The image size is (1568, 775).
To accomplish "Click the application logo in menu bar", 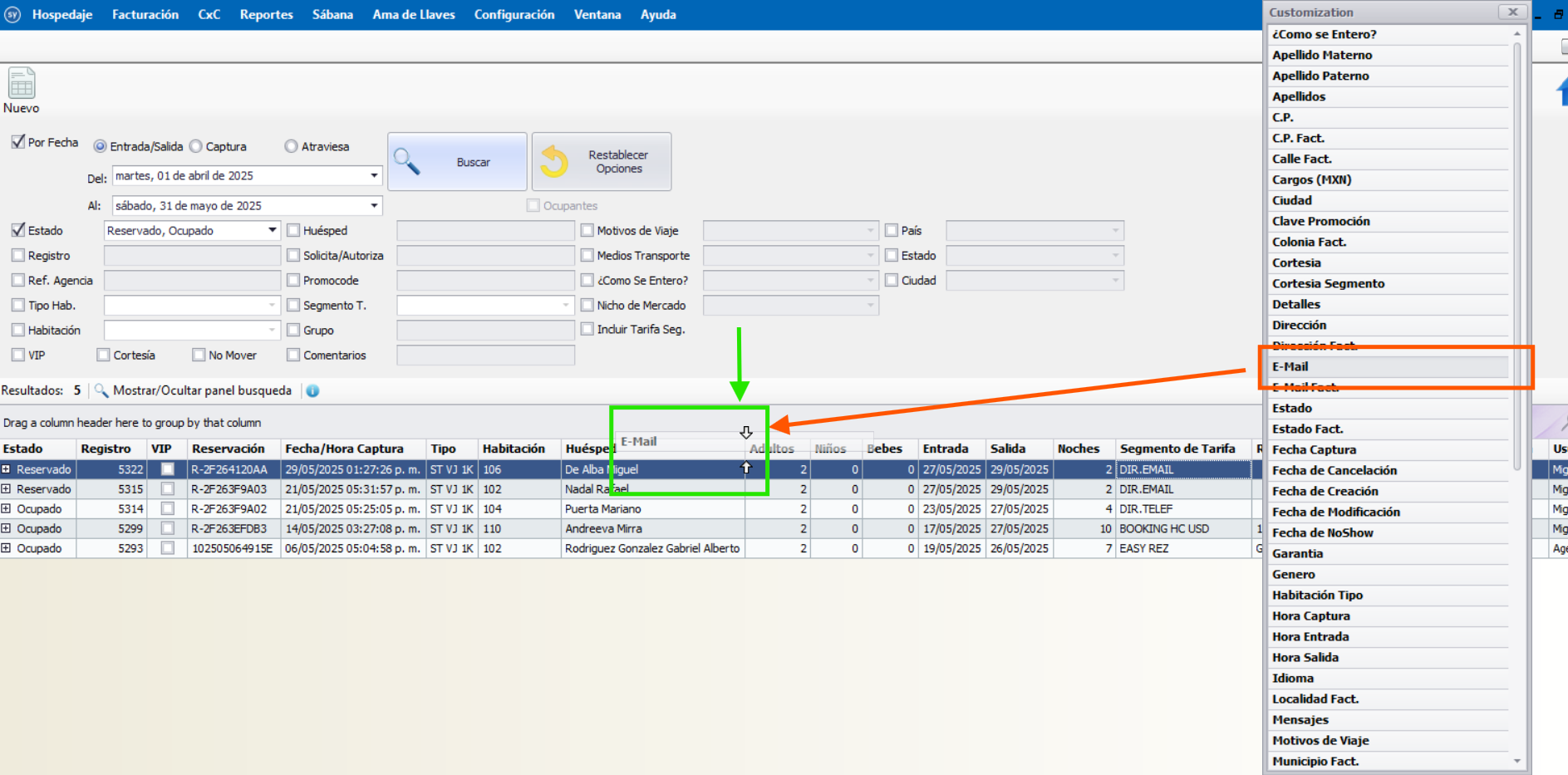I will 12,15.
